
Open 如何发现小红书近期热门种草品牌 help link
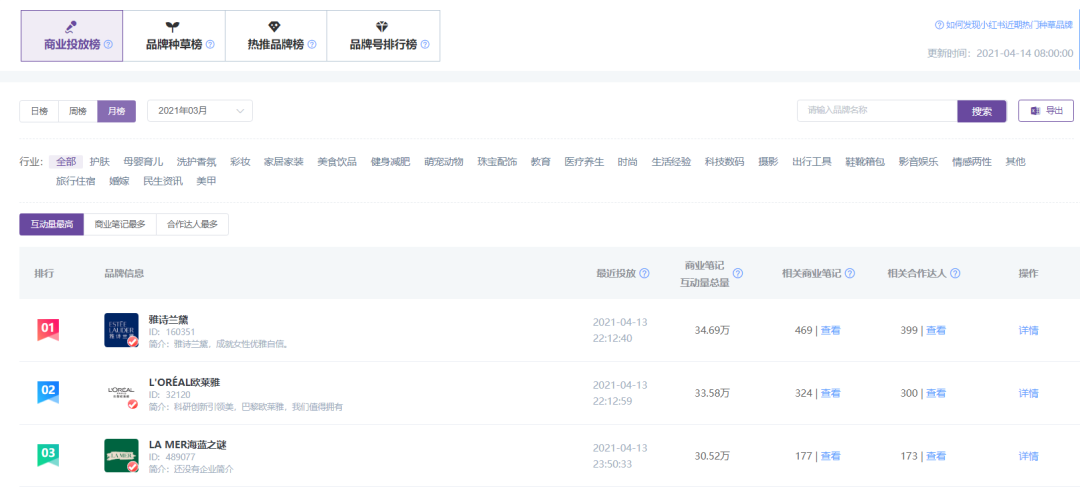pyautogui.click(x=1004, y=25)
